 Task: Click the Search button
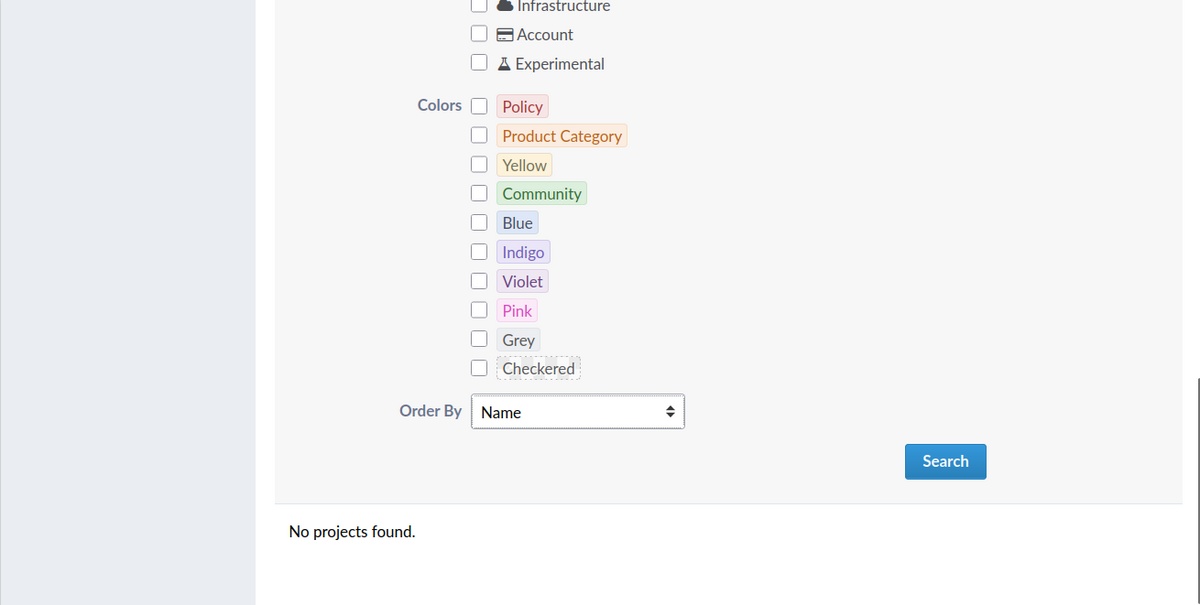coord(945,462)
